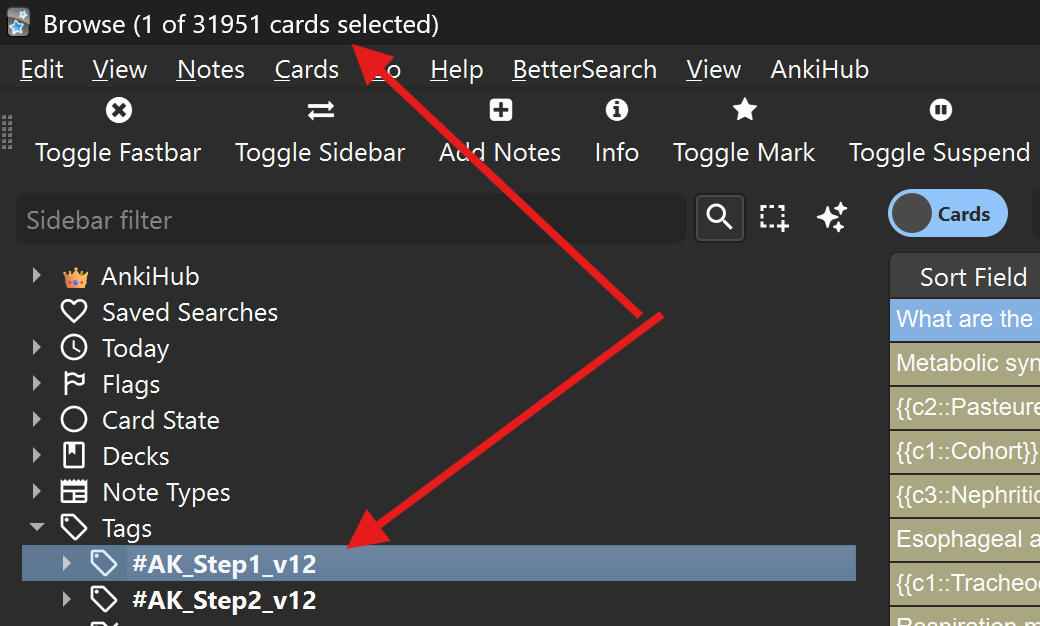Expand the AnkiHub sidebar section
This screenshot has height=626, width=1040.
coord(37,276)
